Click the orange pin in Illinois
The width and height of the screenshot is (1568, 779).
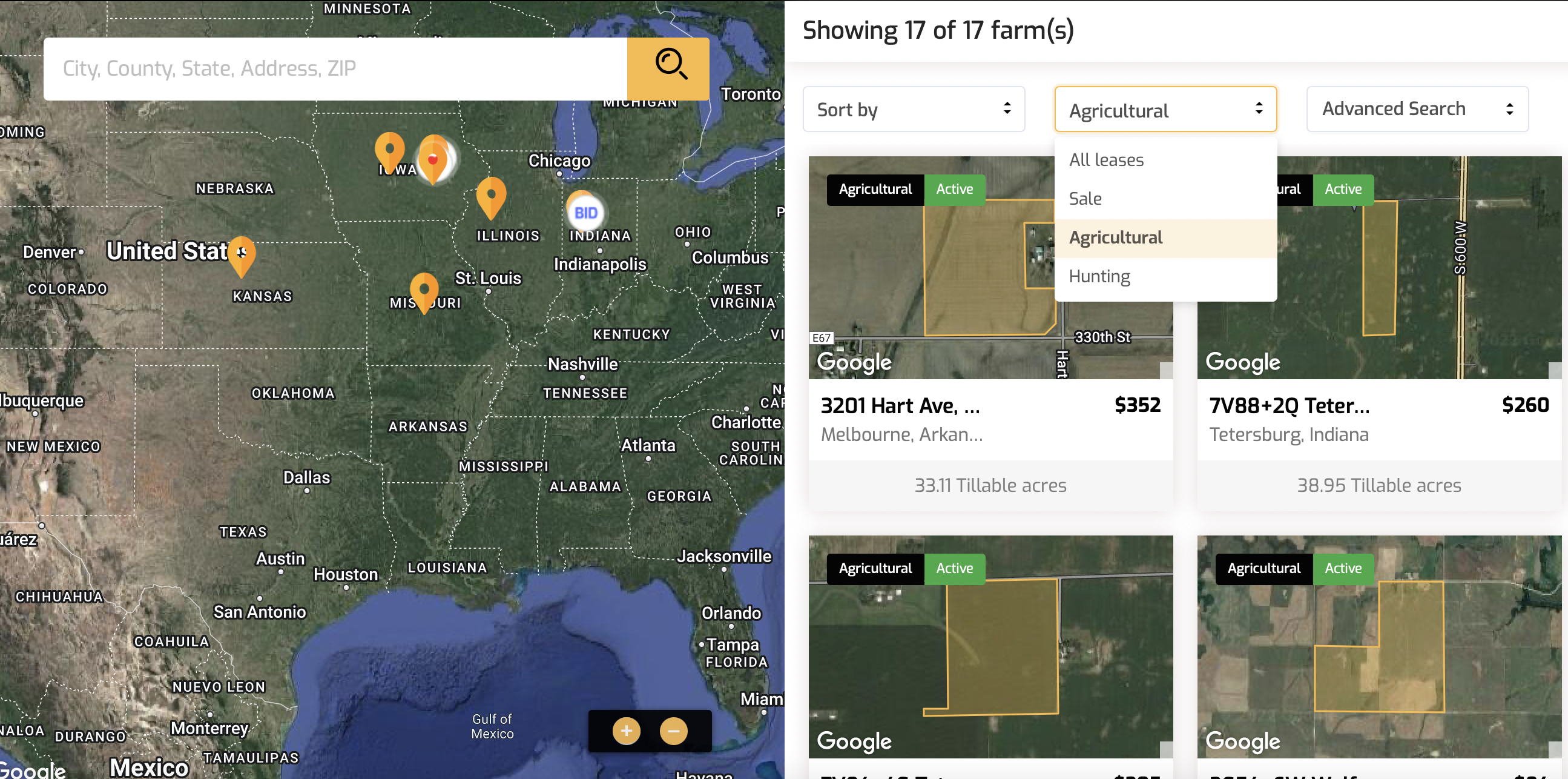pyautogui.click(x=490, y=196)
